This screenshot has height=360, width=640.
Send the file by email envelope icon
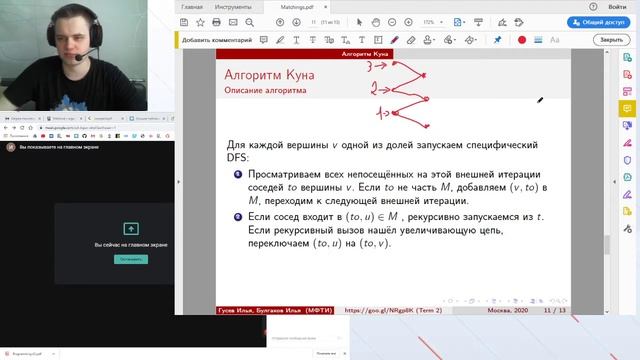click(x=233, y=22)
